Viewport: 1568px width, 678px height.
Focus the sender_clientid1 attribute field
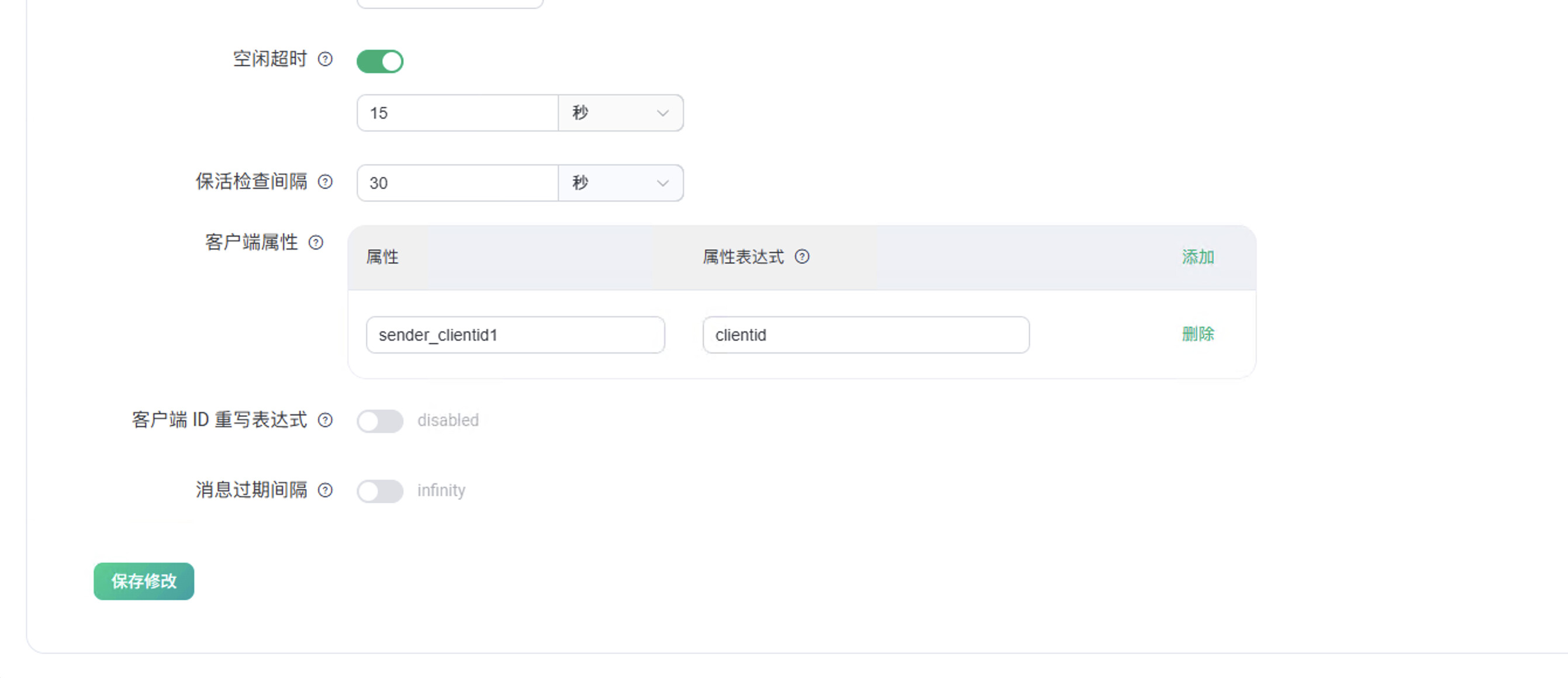point(515,335)
